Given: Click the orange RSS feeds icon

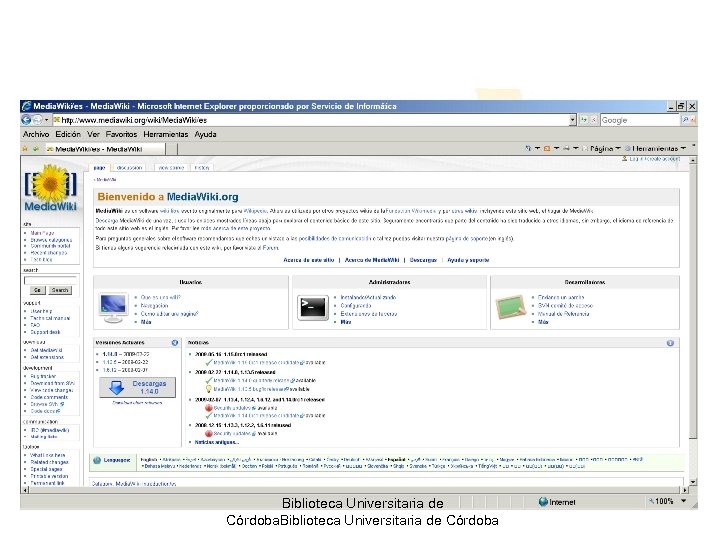Looking at the screenshot, I should (x=547, y=148).
